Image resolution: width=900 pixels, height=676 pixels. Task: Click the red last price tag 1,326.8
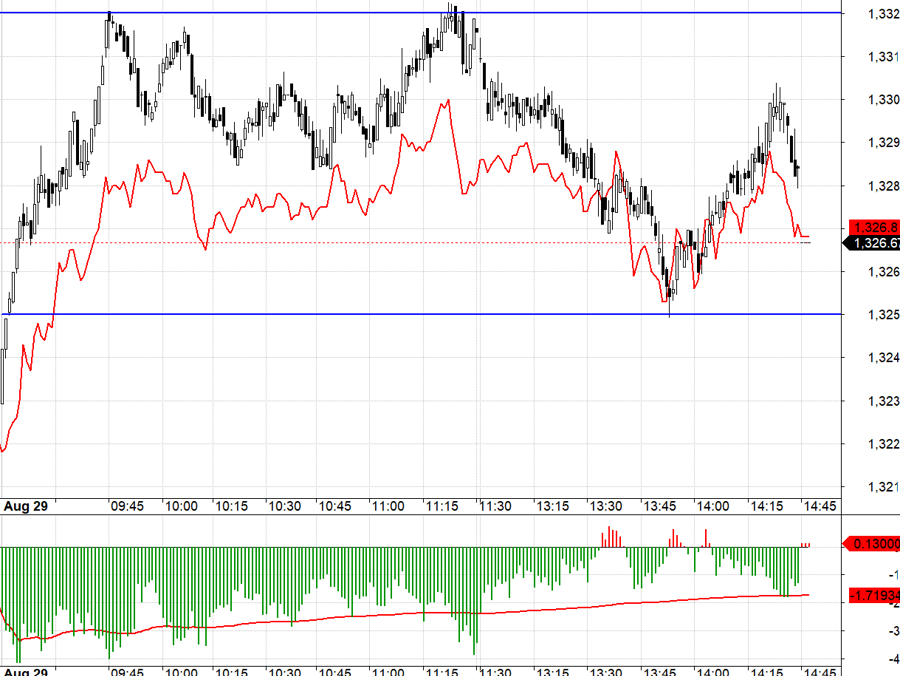874,226
